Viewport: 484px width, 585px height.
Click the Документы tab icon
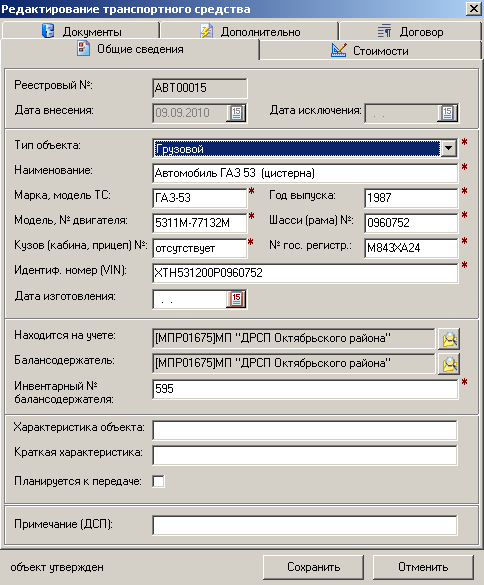48,31
